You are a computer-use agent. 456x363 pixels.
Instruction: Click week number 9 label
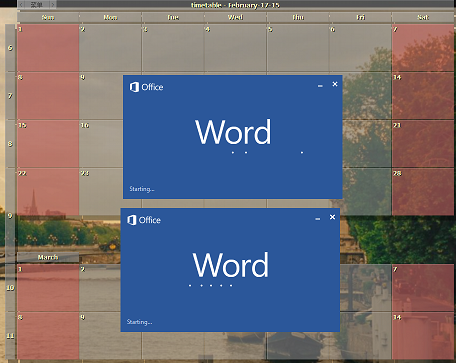[x=10, y=216]
